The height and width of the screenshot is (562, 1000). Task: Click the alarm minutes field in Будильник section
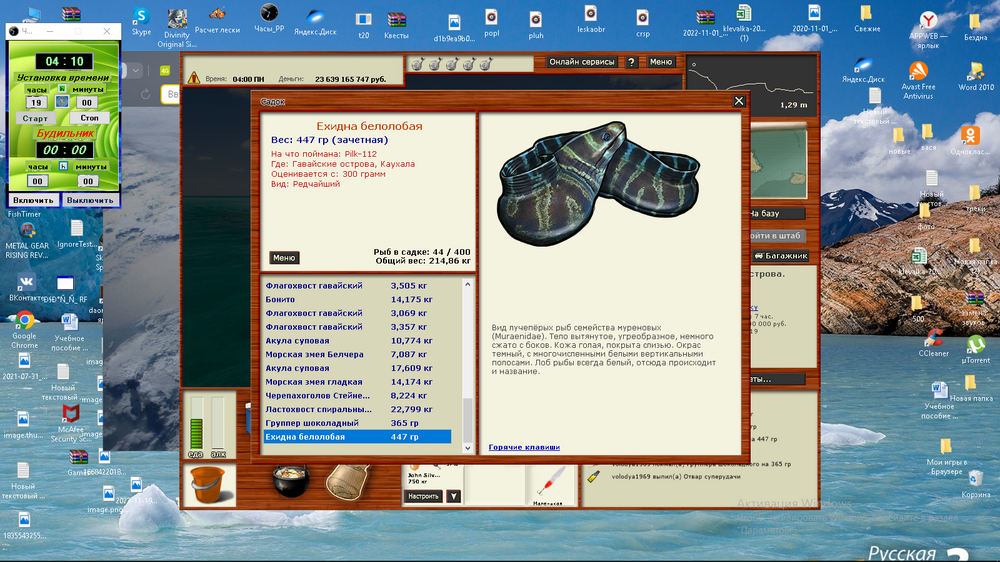88,181
